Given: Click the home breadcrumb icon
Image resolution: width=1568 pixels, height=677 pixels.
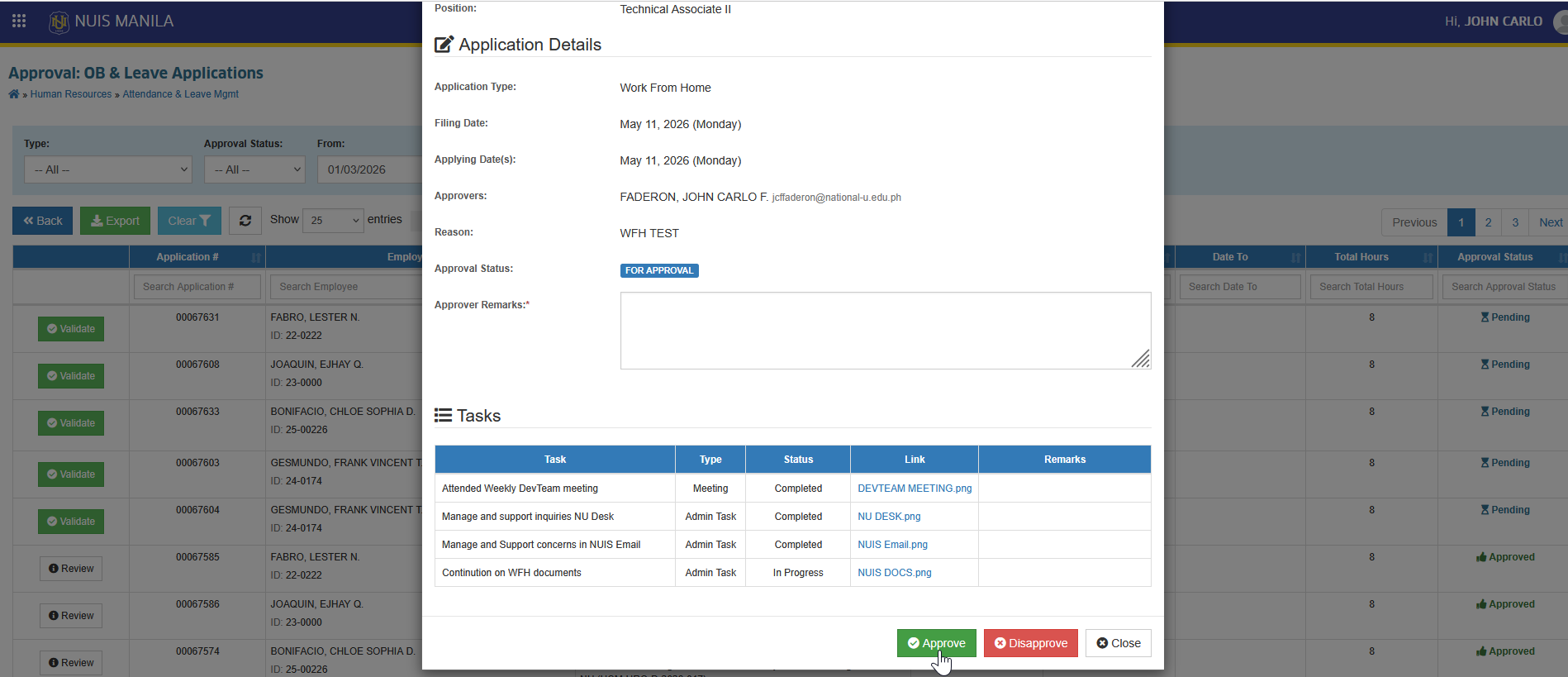Looking at the screenshot, I should coord(14,94).
